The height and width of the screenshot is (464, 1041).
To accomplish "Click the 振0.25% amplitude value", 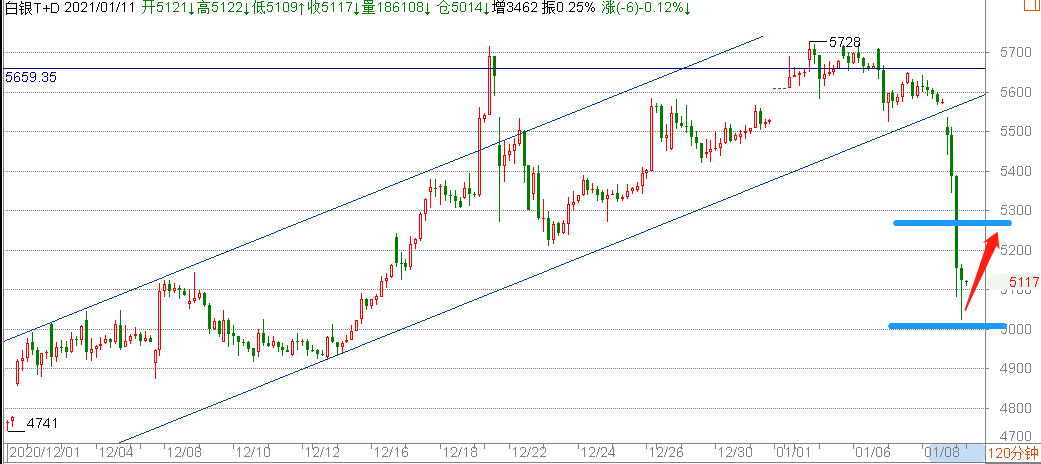I will pyautogui.click(x=568, y=9).
